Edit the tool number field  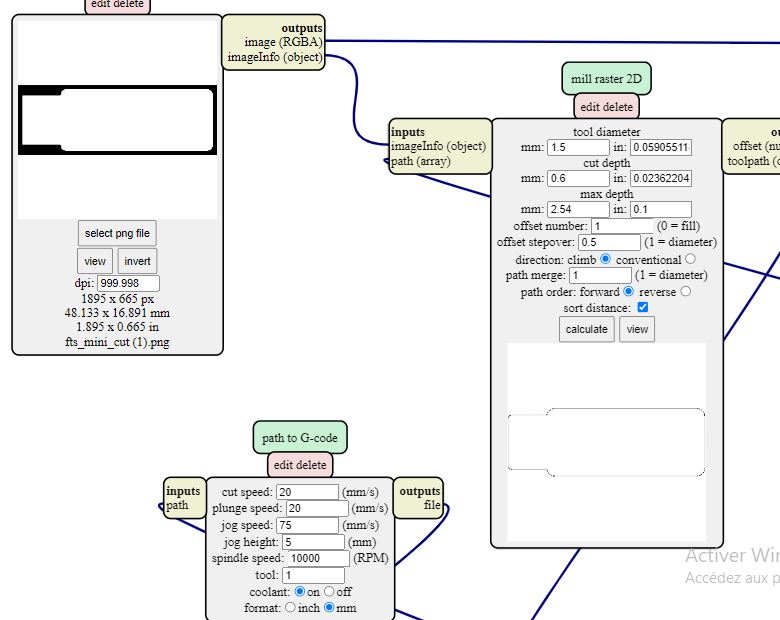click(x=313, y=575)
